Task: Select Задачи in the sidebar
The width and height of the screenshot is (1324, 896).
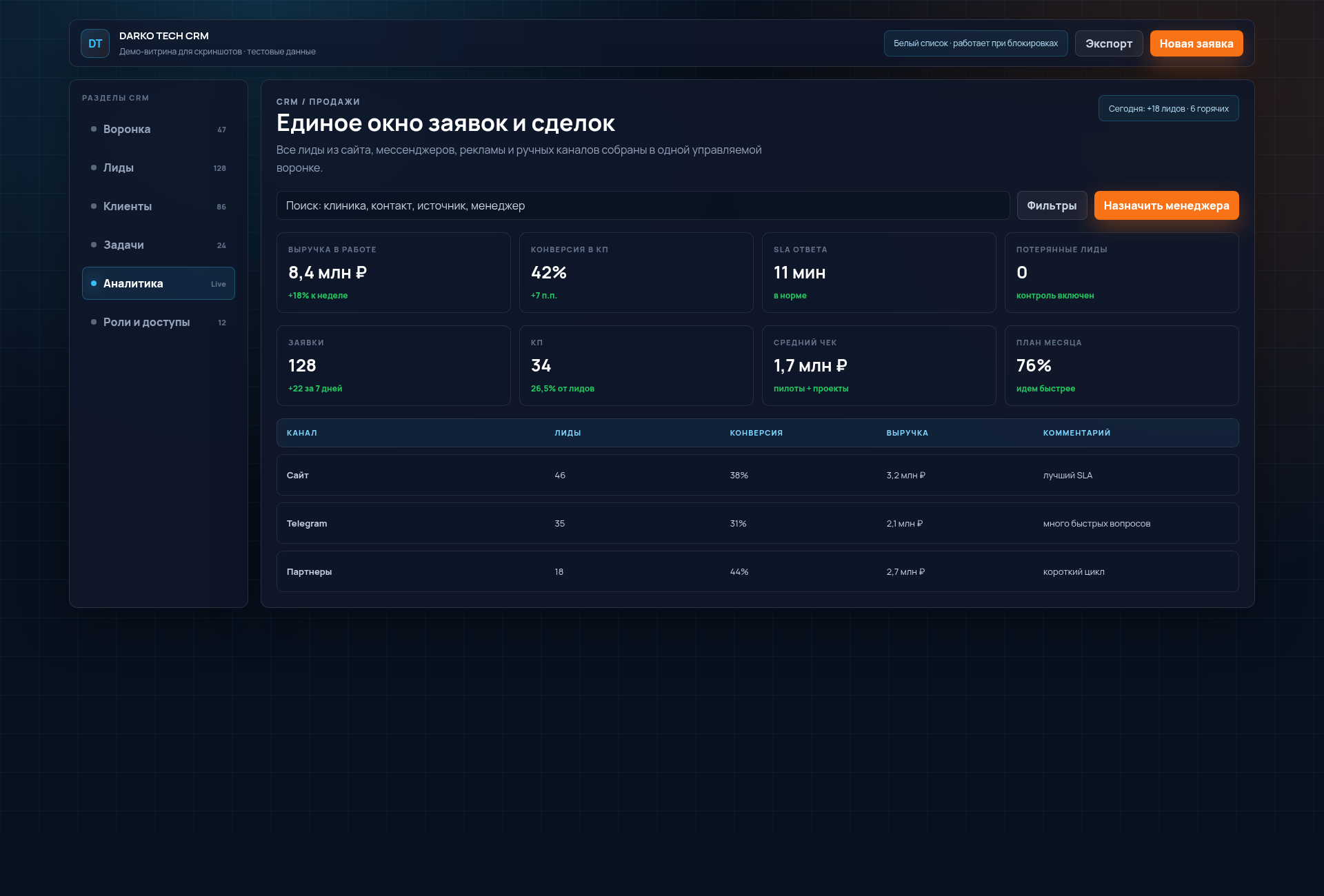Action: 159,245
